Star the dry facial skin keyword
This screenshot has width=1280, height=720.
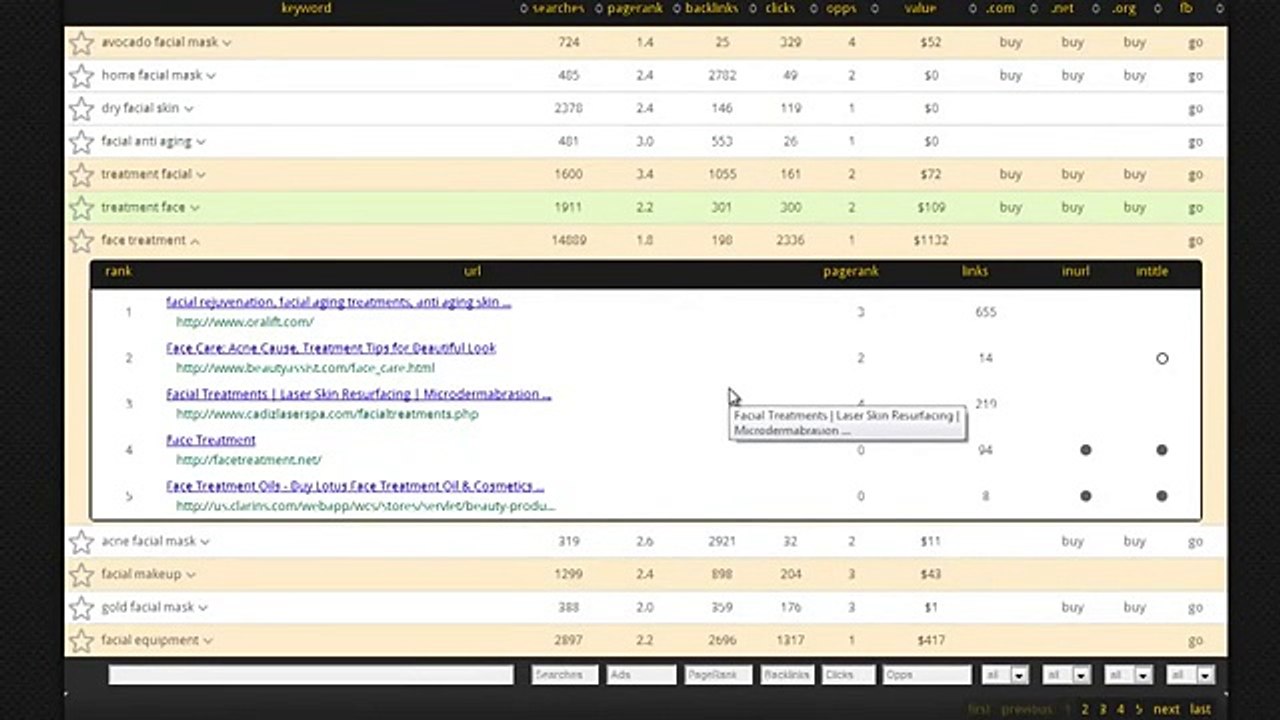click(x=81, y=109)
